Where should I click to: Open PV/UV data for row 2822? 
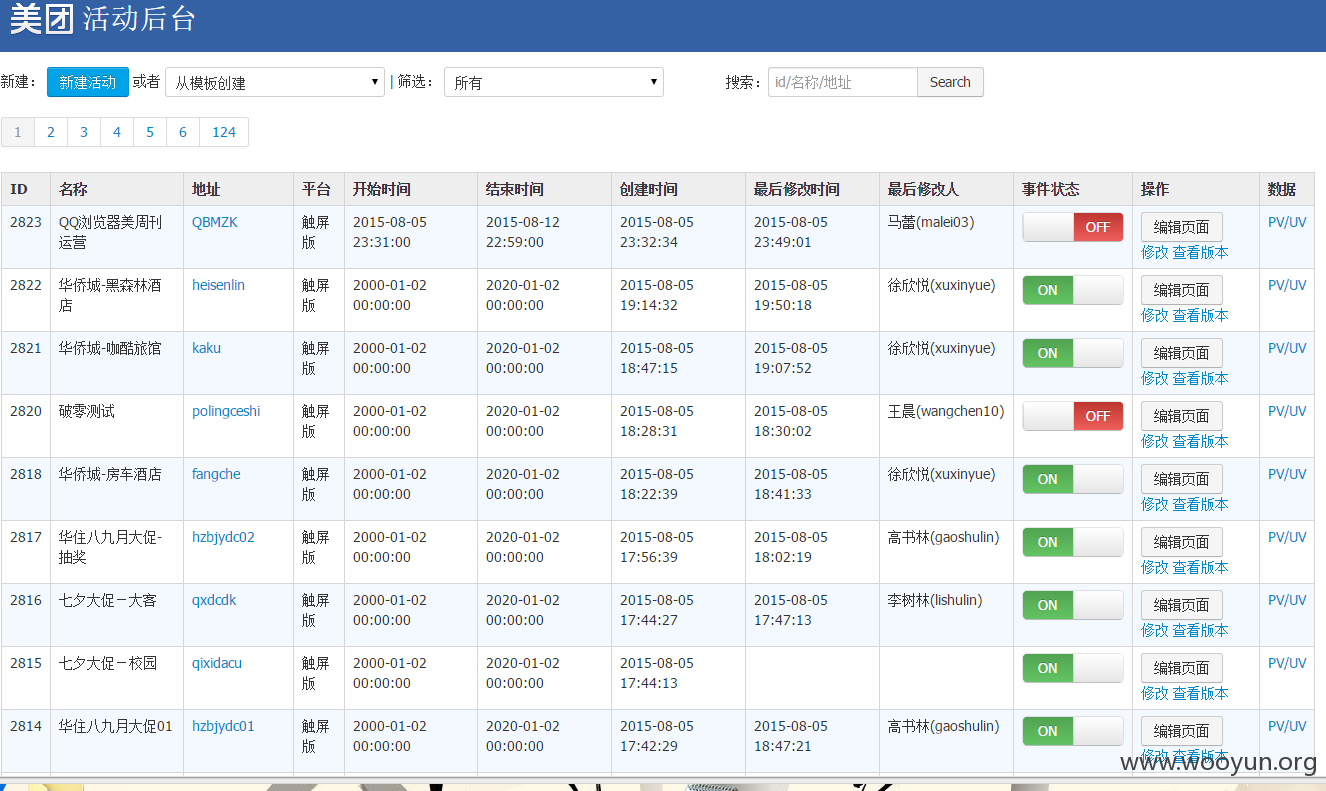point(1287,285)
